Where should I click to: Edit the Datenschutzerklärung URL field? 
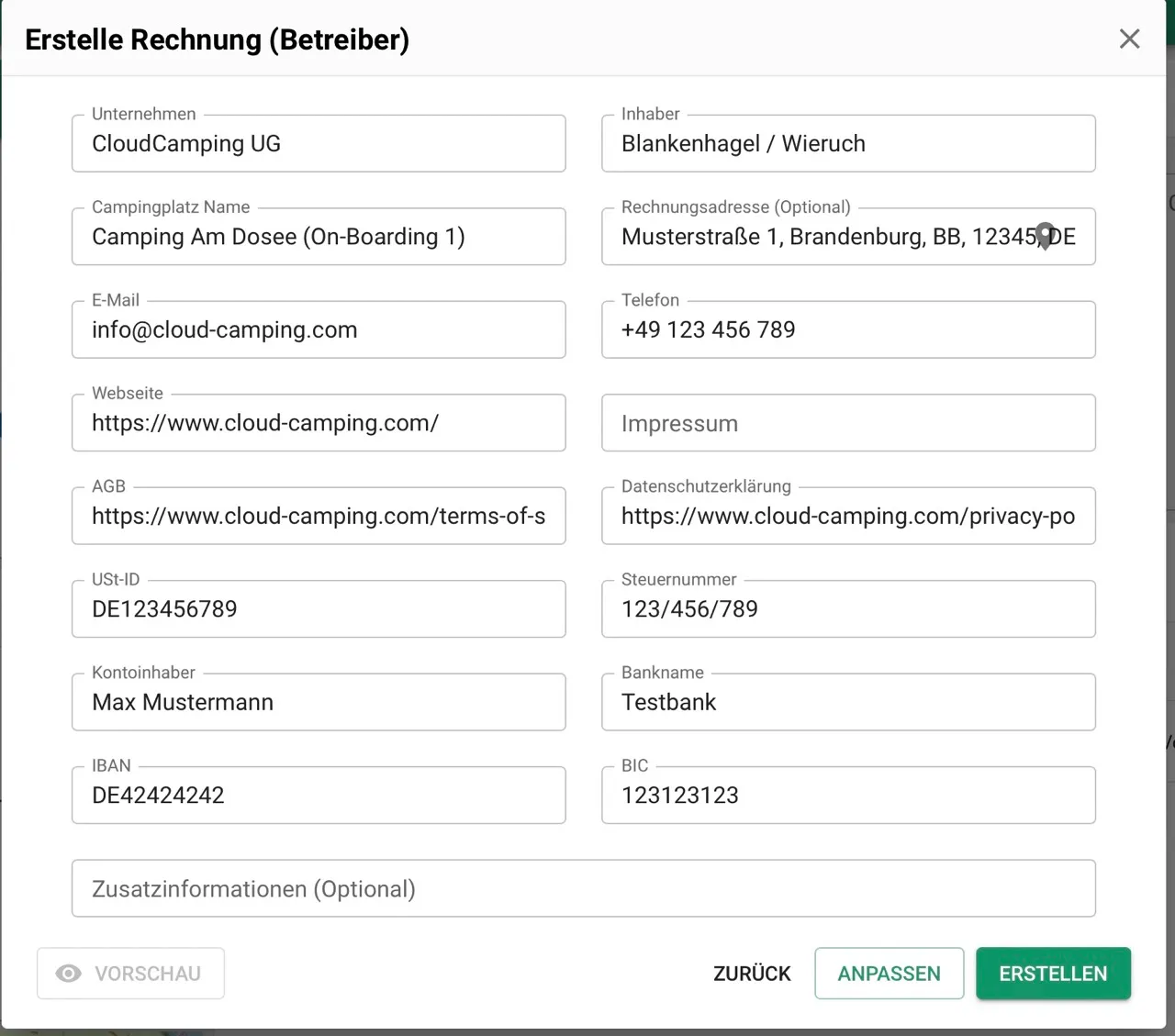848,516
